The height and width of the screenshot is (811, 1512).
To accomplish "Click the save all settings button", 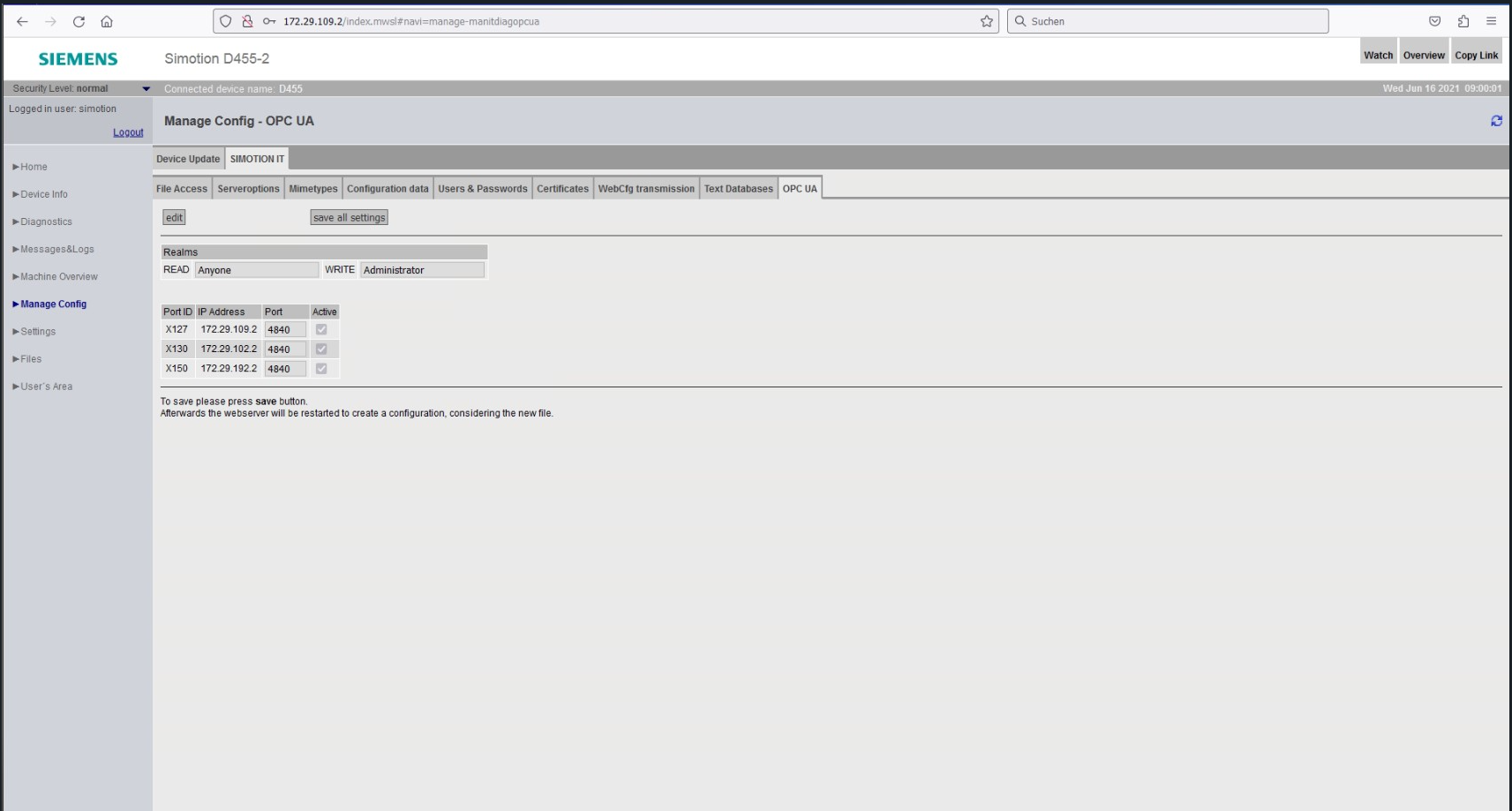I will 349,217.
